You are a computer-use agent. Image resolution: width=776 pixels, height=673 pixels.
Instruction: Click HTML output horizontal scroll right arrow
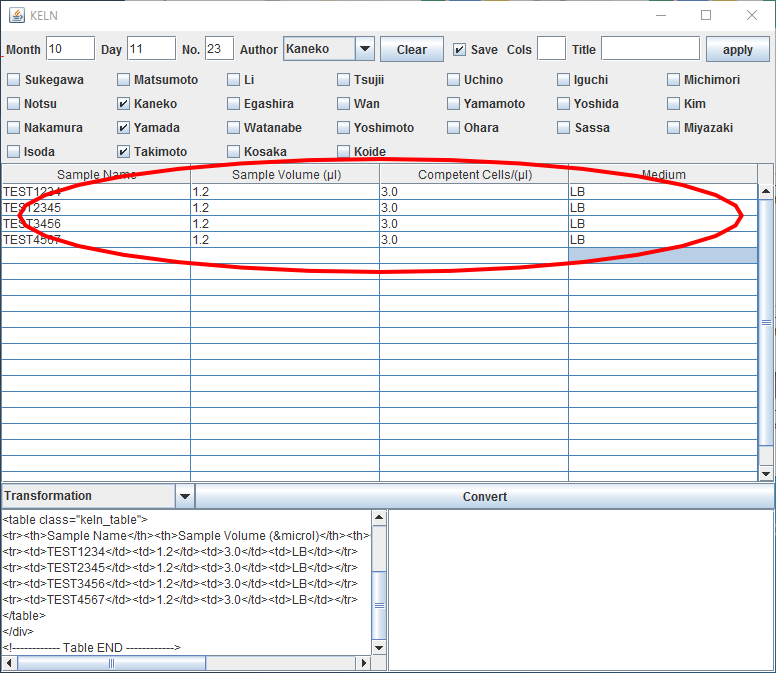364,663
